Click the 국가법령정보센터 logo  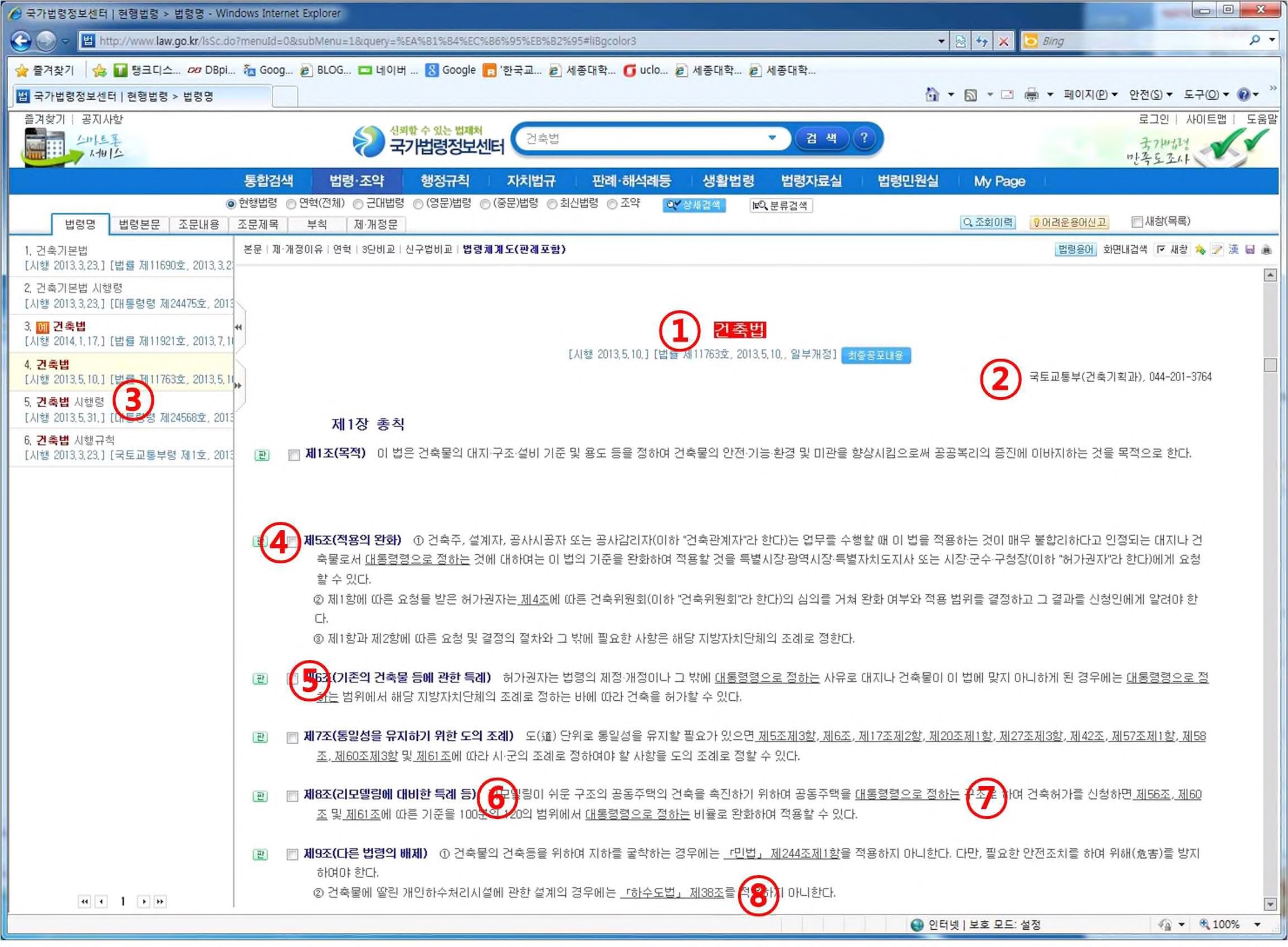[428, 141]
